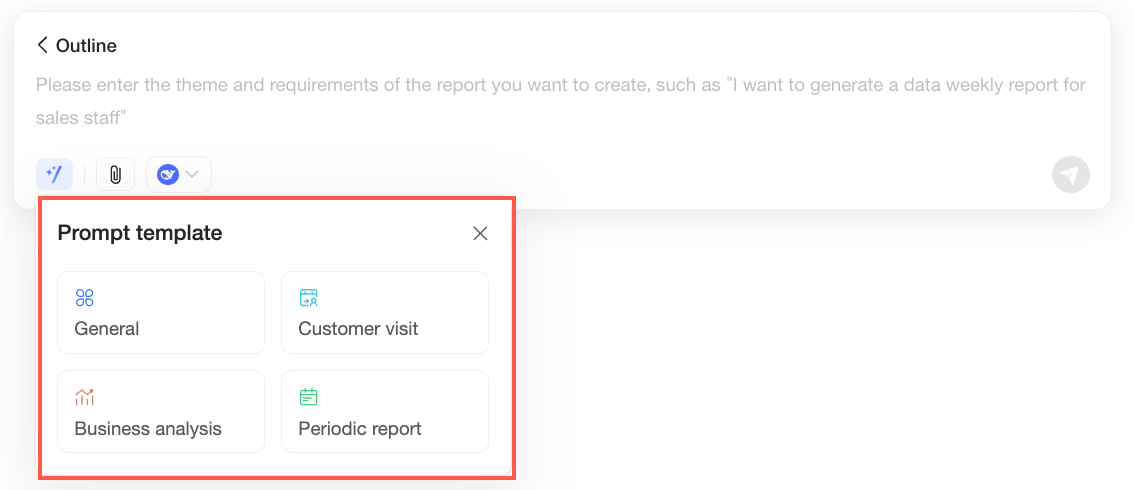Go back via the Outline label
Viewport: 1134px width, 490px height.
click(86, 46)
